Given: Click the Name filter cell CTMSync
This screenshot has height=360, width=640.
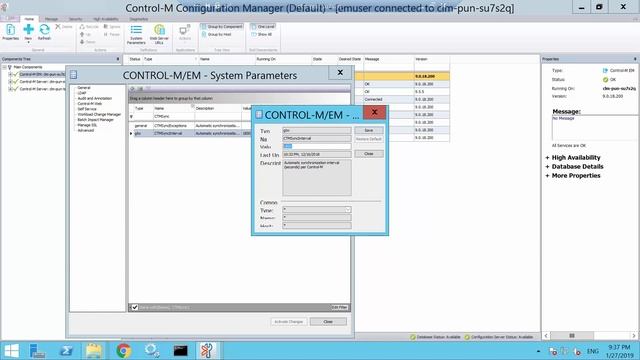Looking at the screenshot, I should point(174,117).
